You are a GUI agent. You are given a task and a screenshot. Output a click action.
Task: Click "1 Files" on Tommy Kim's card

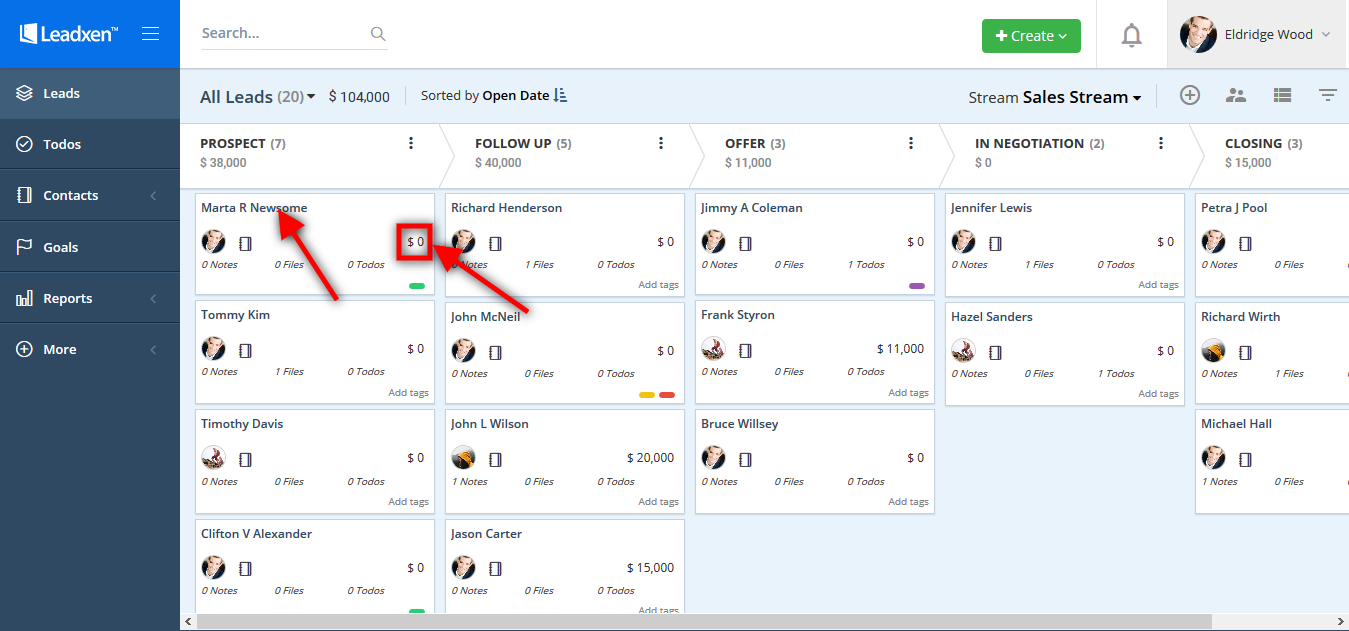point(289,372)
